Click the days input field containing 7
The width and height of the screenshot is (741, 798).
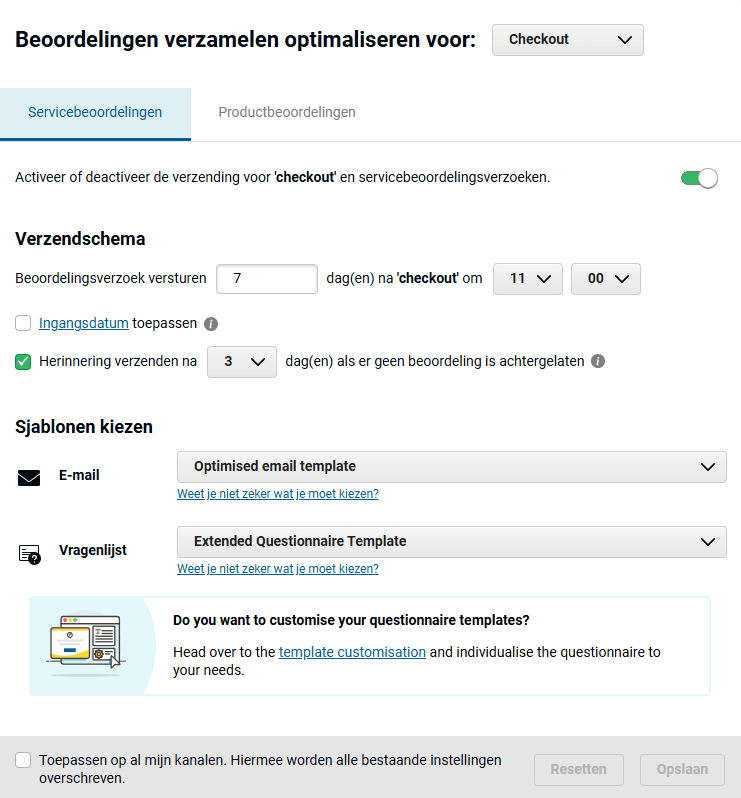click(267, 279)
